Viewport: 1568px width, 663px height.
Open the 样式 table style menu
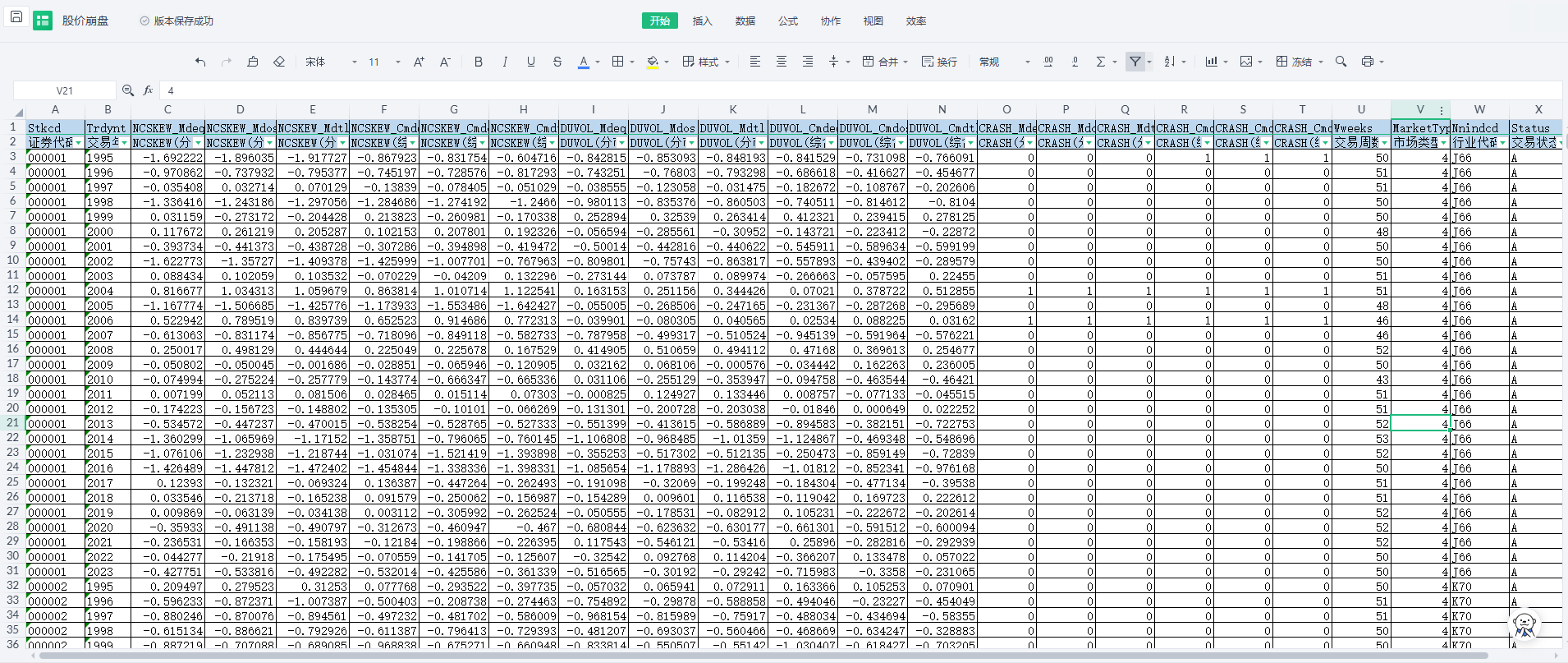[706, 62]
